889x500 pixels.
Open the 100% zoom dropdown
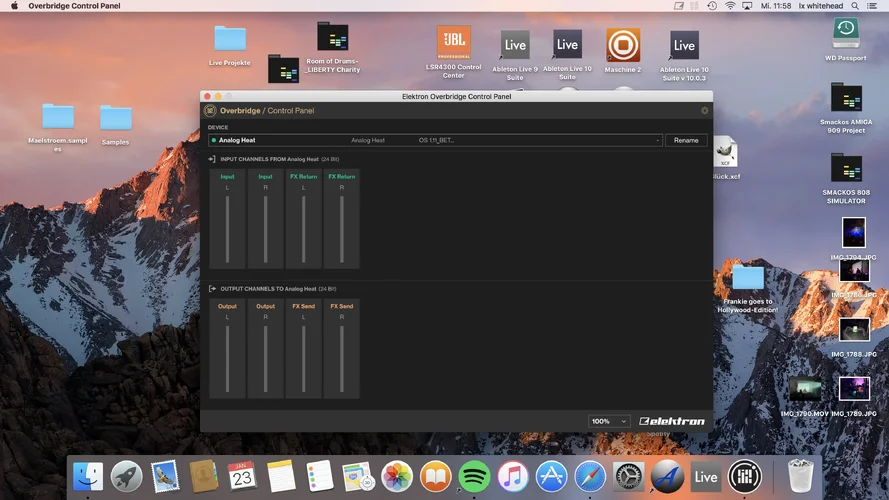click(x=609, y=421)
